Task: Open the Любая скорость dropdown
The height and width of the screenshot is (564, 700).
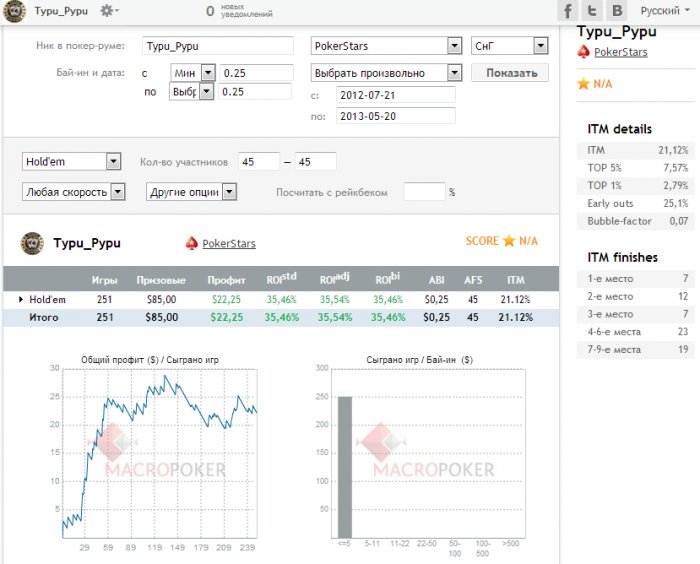Action: click(73, 192)
